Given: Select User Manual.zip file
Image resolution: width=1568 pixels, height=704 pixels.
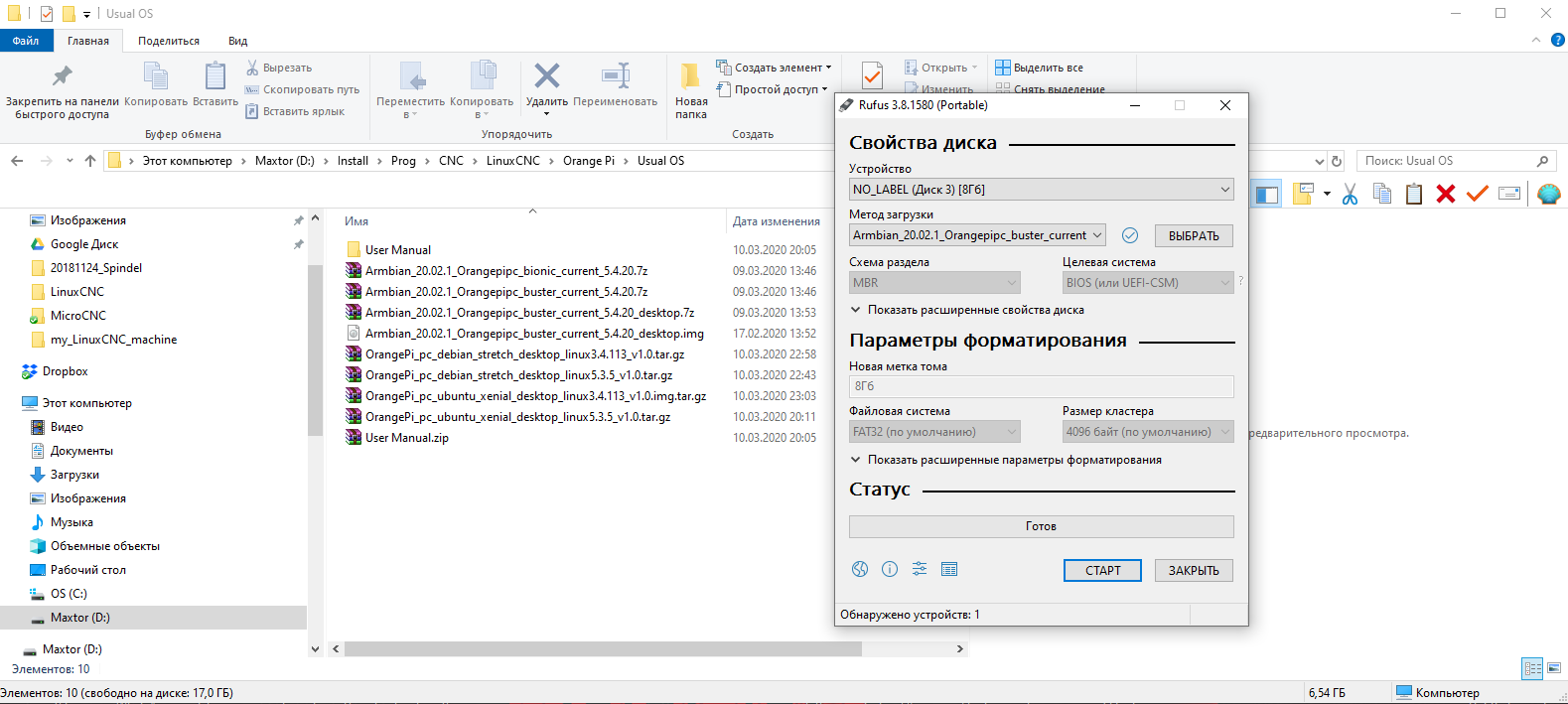Looking at the screenshot, I should coord(407,438).
